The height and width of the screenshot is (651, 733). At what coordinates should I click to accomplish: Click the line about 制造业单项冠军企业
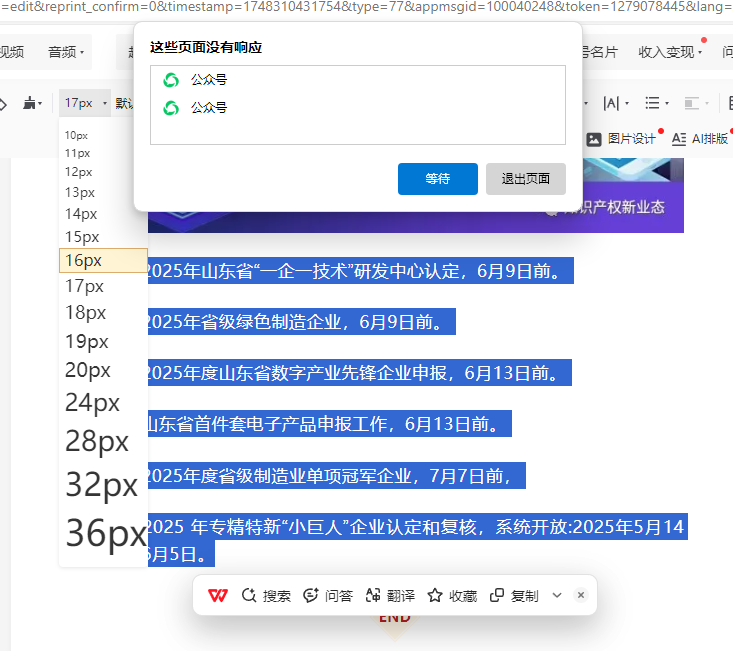point(337,476)
